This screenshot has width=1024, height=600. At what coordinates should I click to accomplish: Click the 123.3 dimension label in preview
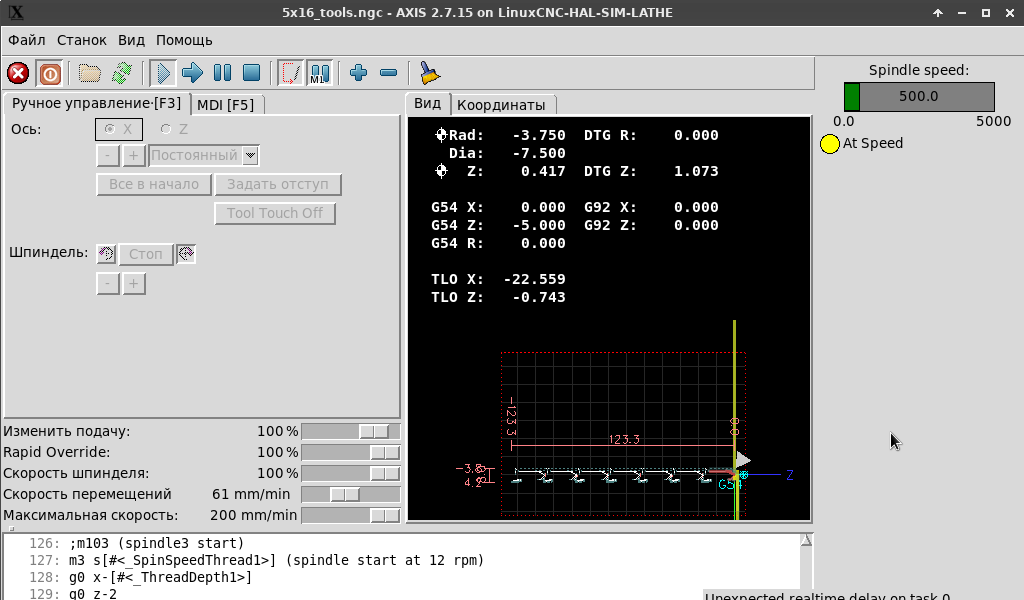coord(624,439)
